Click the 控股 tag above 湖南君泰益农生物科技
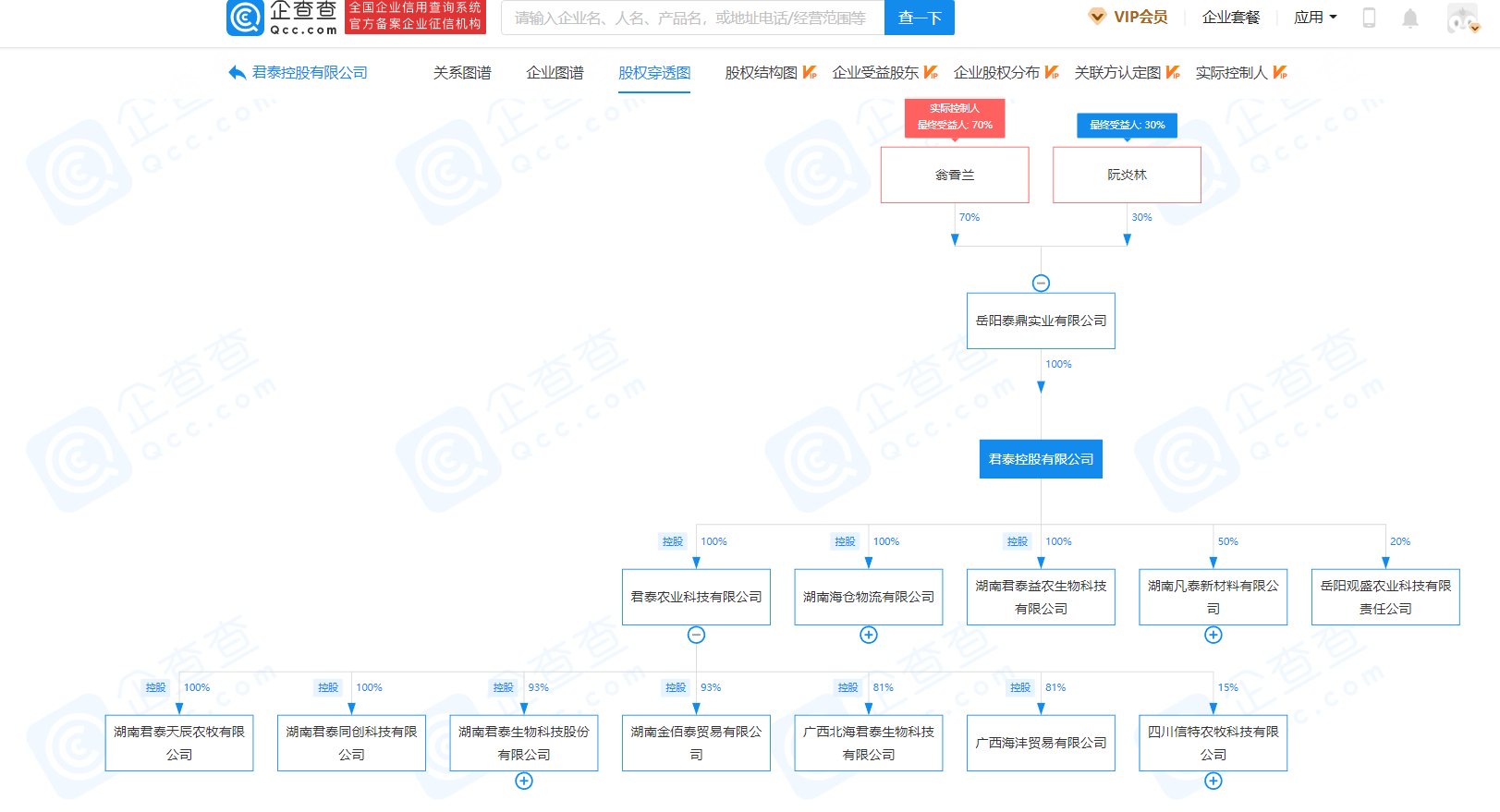1500x812 pixels. click(x=1018, y=541)
